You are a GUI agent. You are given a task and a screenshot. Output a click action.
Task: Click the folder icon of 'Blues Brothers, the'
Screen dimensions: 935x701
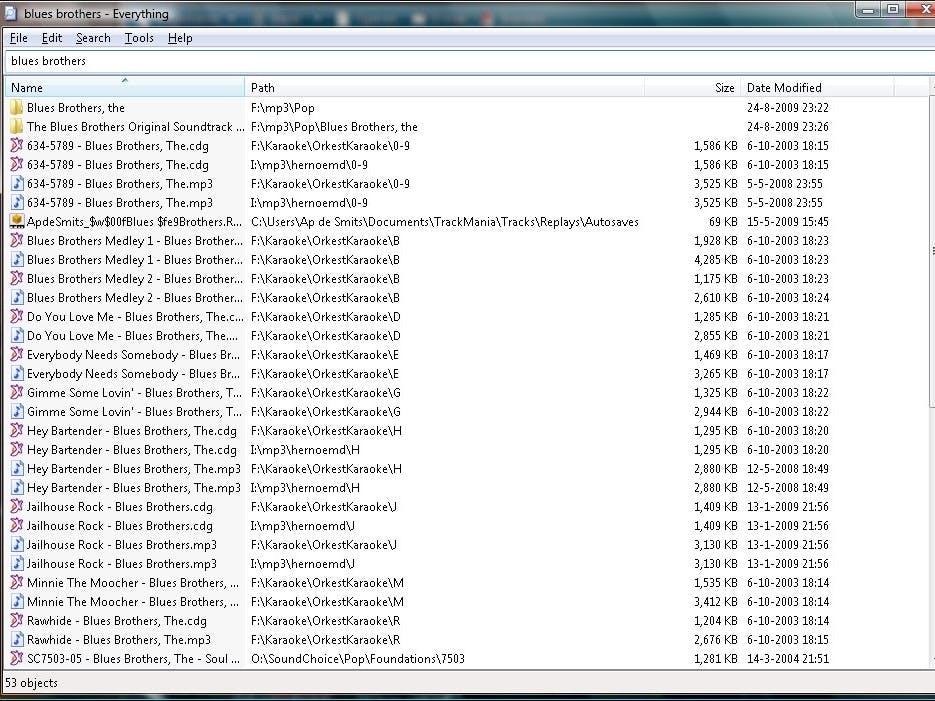click(x=17, y=108)
